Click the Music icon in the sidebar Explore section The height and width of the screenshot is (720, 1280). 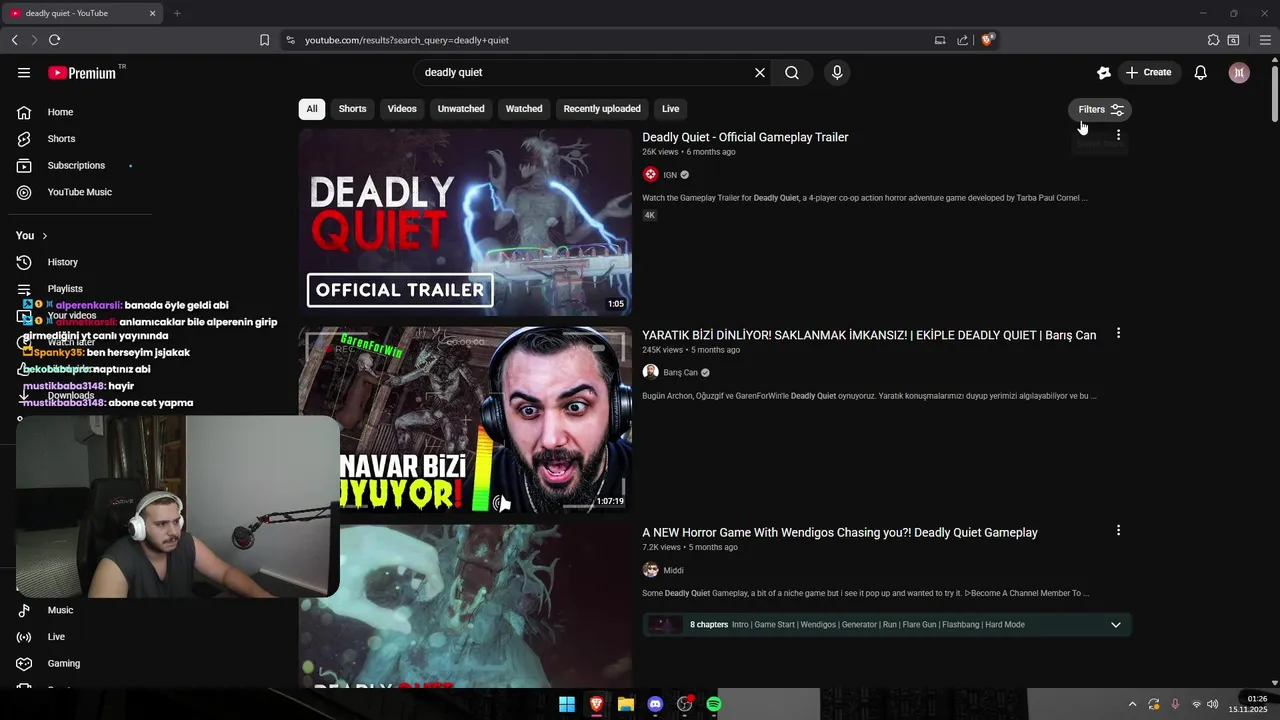point(24,610)
